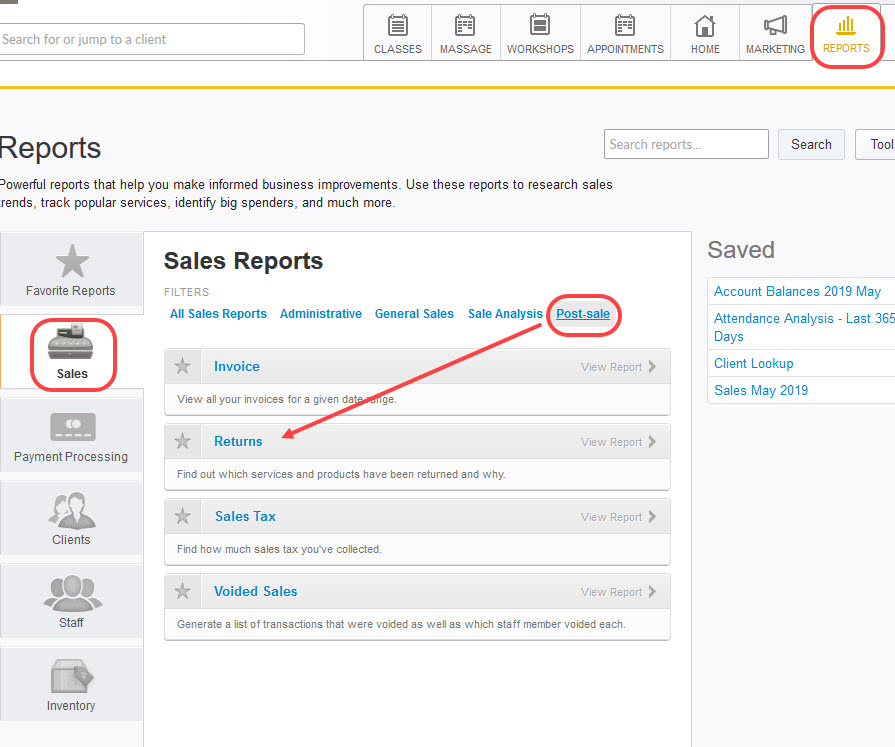Open the Client Lookup saved report
895x747 pixels.
pos(752,363)
